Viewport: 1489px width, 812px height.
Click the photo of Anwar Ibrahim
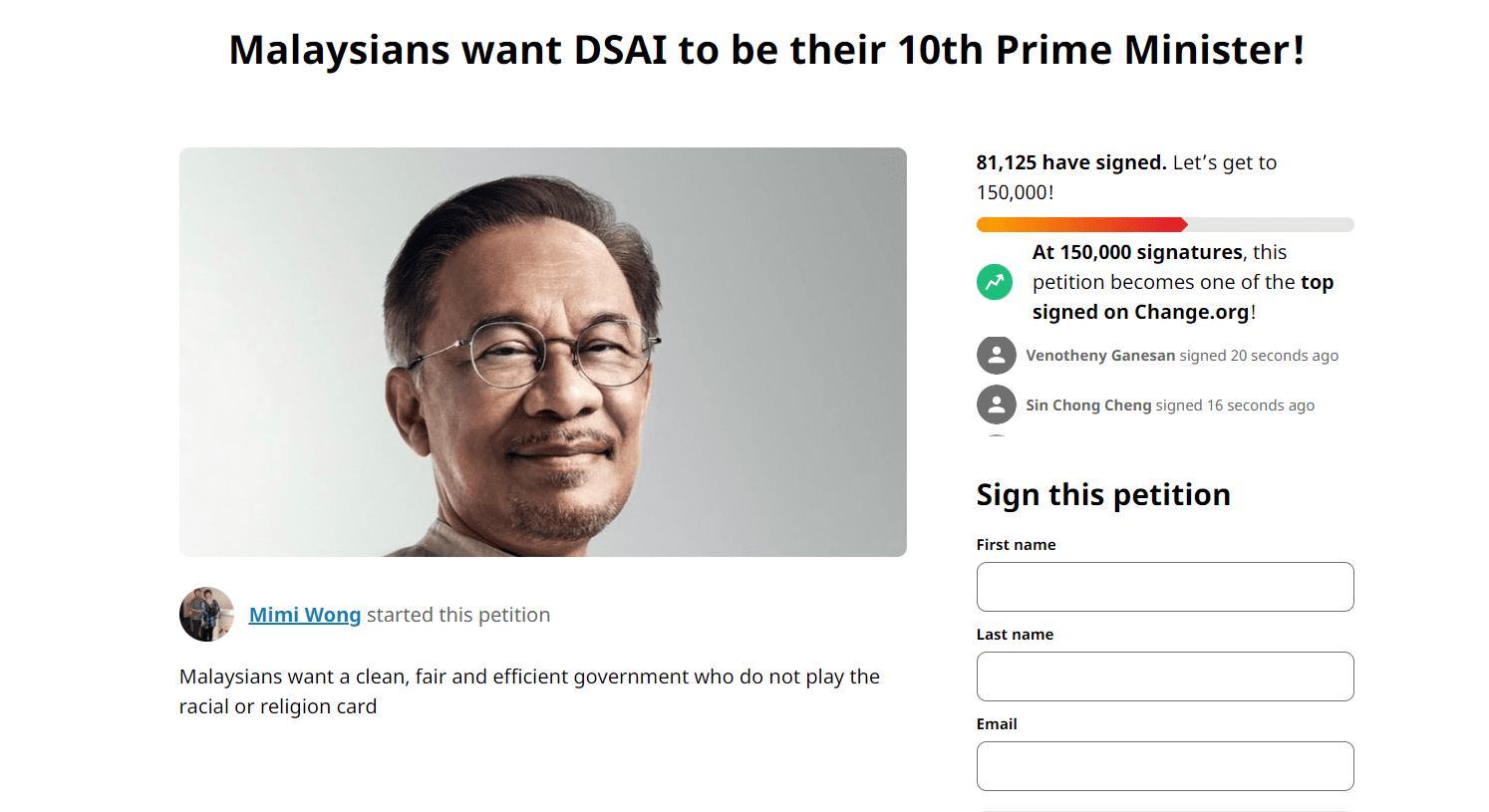point(543,351)
